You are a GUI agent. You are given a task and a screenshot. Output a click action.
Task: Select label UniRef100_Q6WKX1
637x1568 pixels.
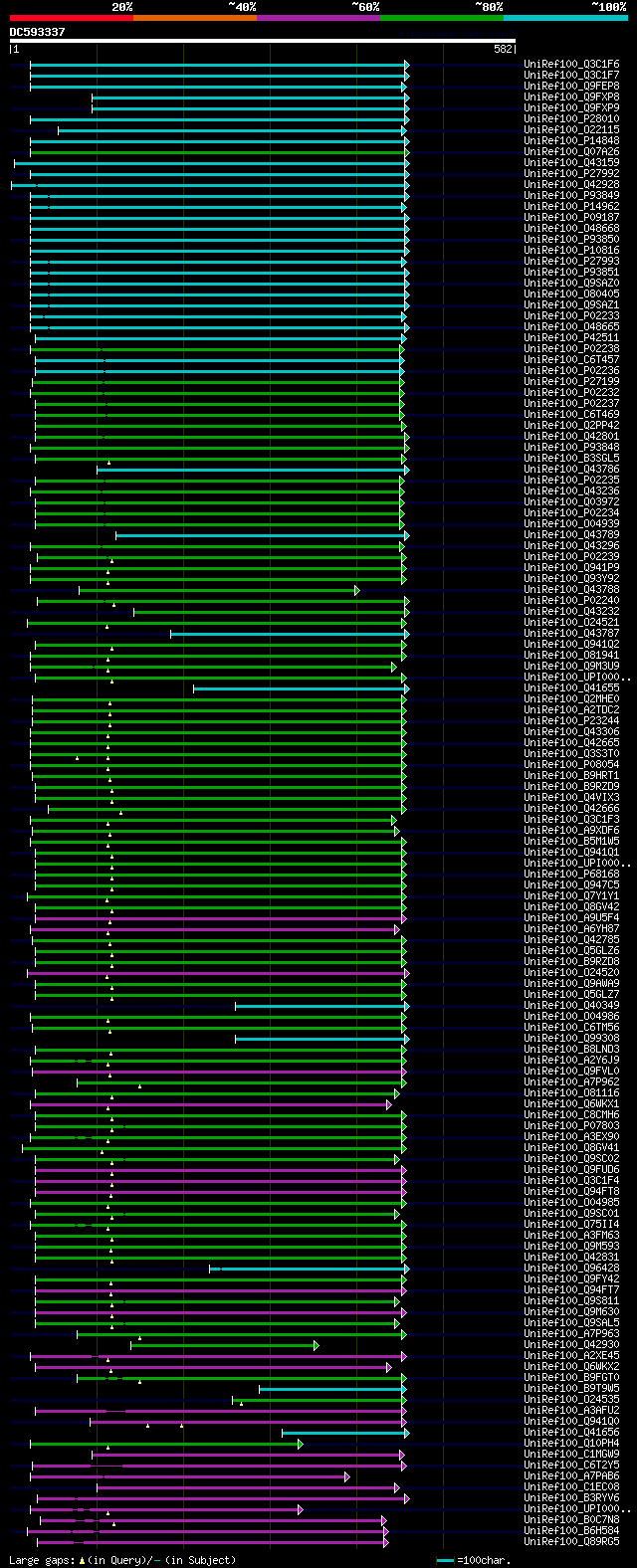pyautogui.click(x=571, y=1104)
